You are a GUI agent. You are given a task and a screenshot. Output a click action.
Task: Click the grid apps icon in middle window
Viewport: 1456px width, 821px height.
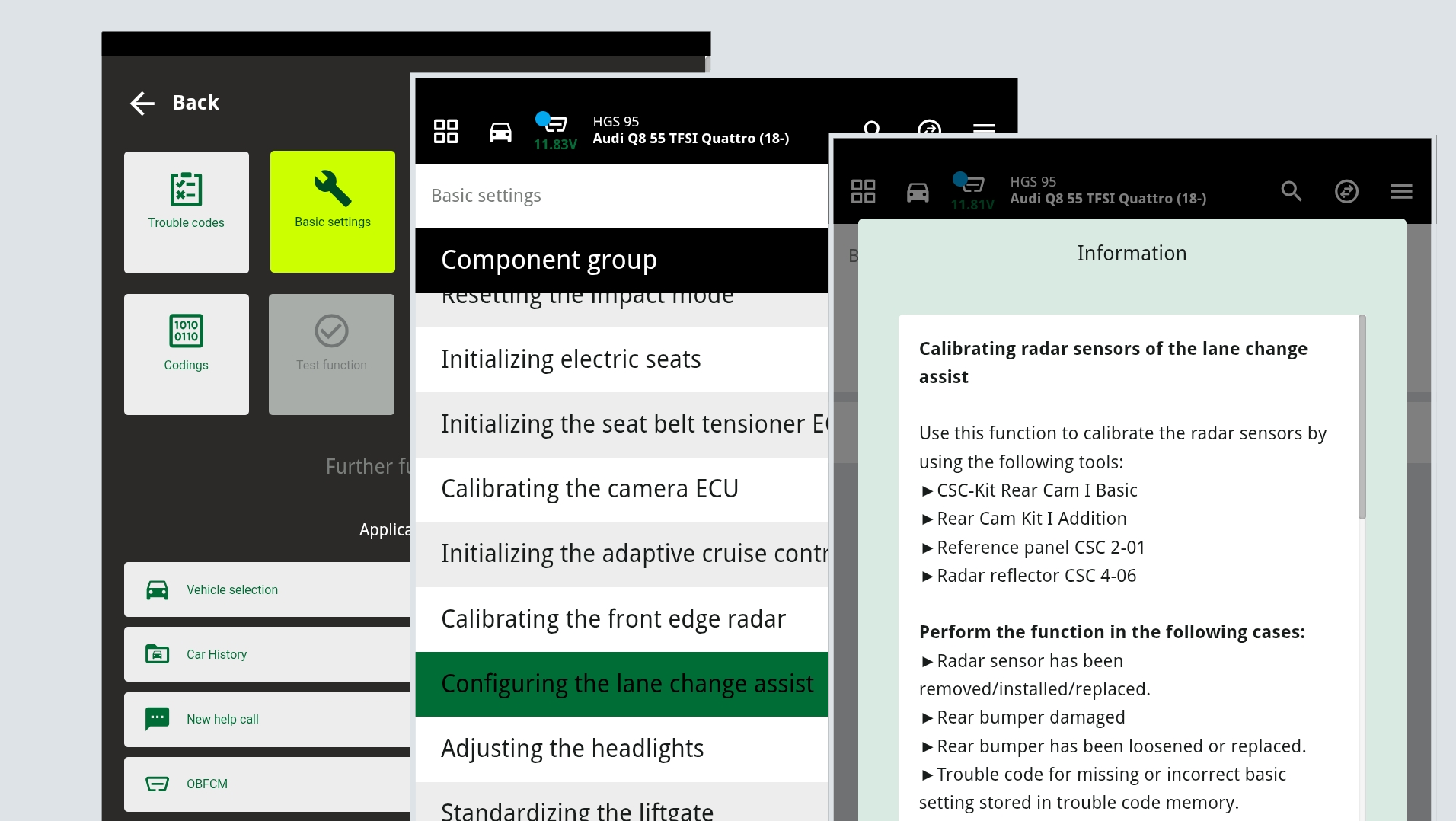point(445,131)
